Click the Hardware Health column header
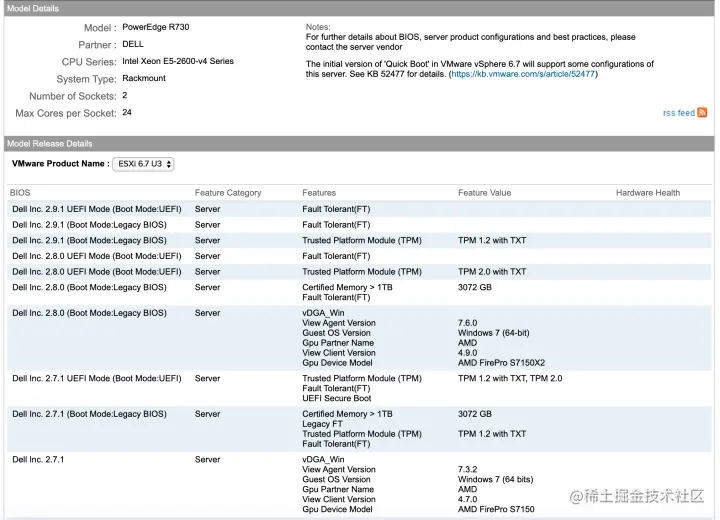 point(647,193)
